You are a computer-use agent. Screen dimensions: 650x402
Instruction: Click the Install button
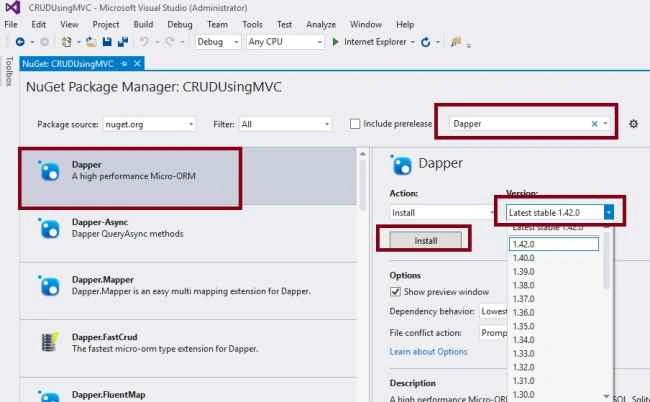[426, 240]
